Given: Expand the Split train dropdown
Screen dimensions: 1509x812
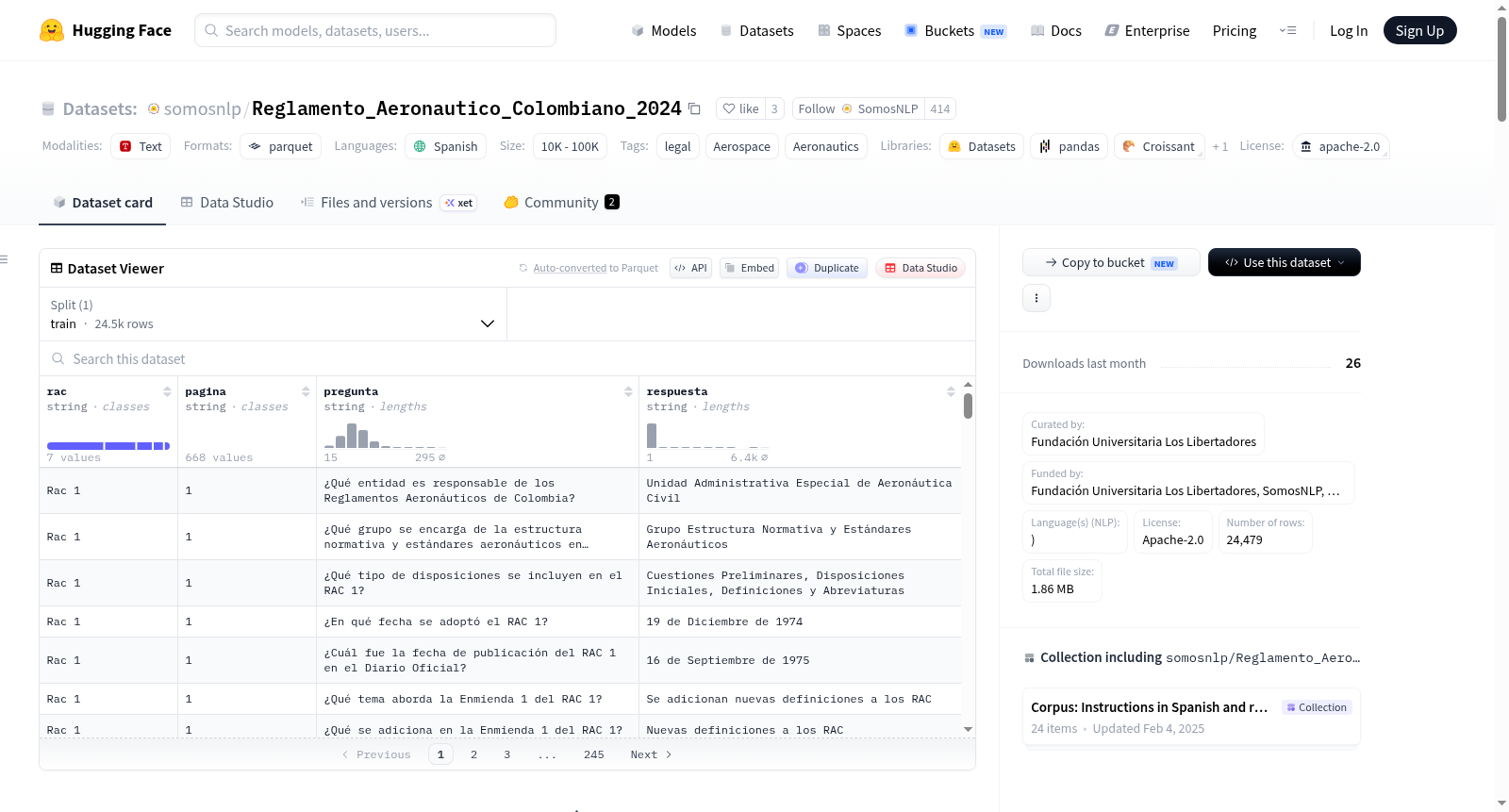Looking at the screenshot, I should click(x=273, y=314).
